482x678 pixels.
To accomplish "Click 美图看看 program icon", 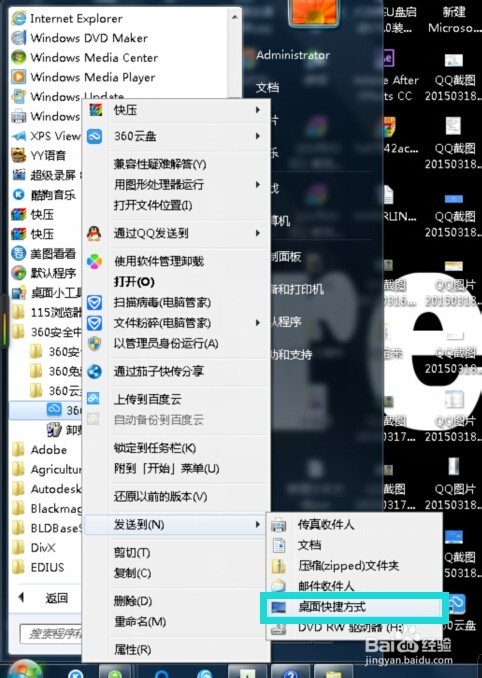I will tap(19, 253).
